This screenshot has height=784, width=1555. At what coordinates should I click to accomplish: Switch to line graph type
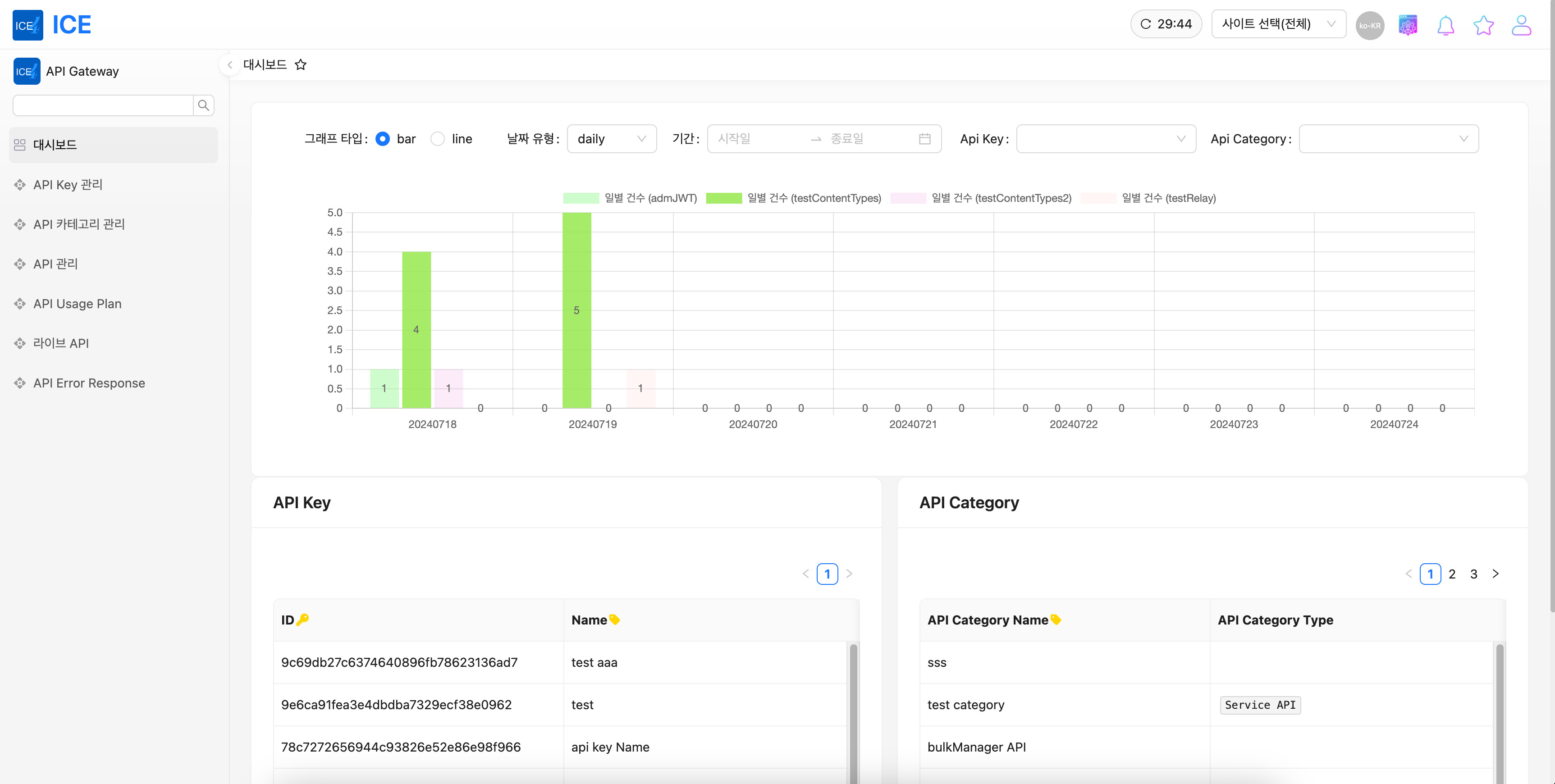tap(437, 138)
